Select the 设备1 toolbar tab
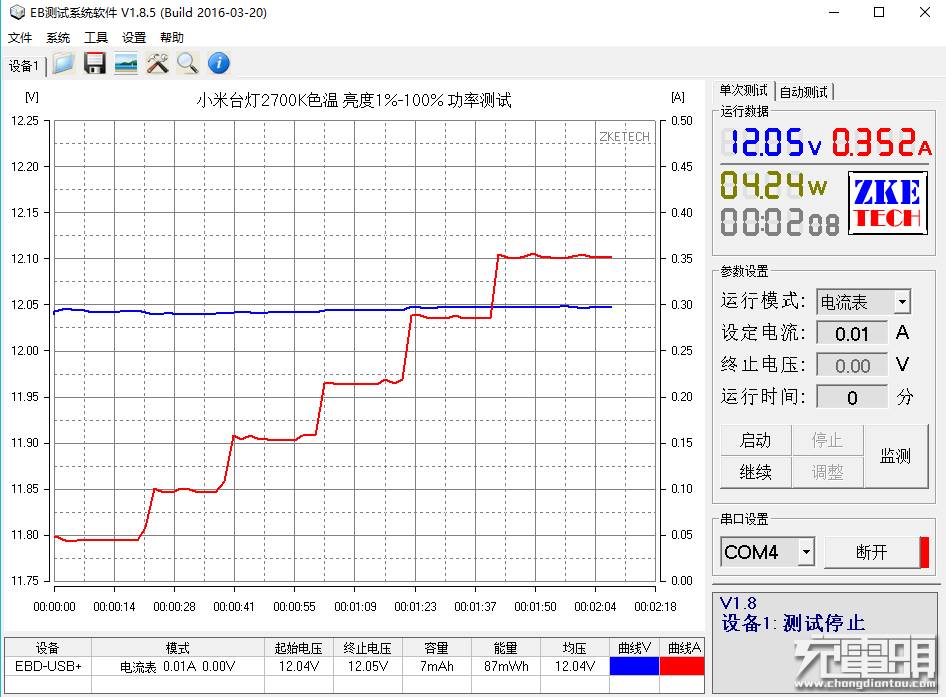 24,65
